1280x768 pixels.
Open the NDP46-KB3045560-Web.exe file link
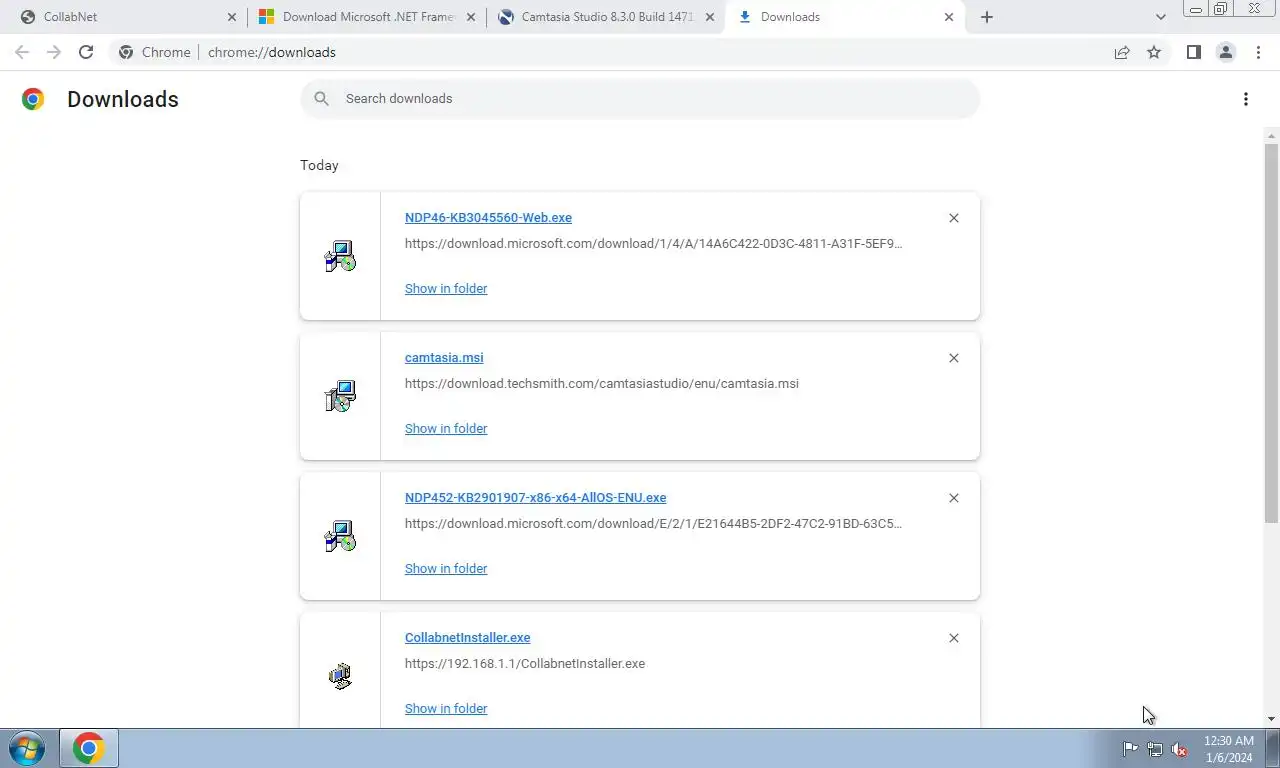[x=488, y=218]
